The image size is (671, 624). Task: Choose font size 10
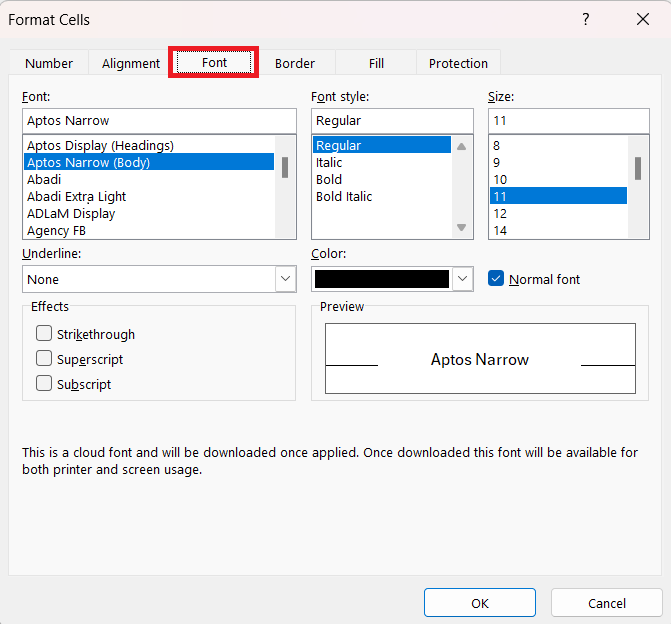pyautogui.click(x=558, y=179)
